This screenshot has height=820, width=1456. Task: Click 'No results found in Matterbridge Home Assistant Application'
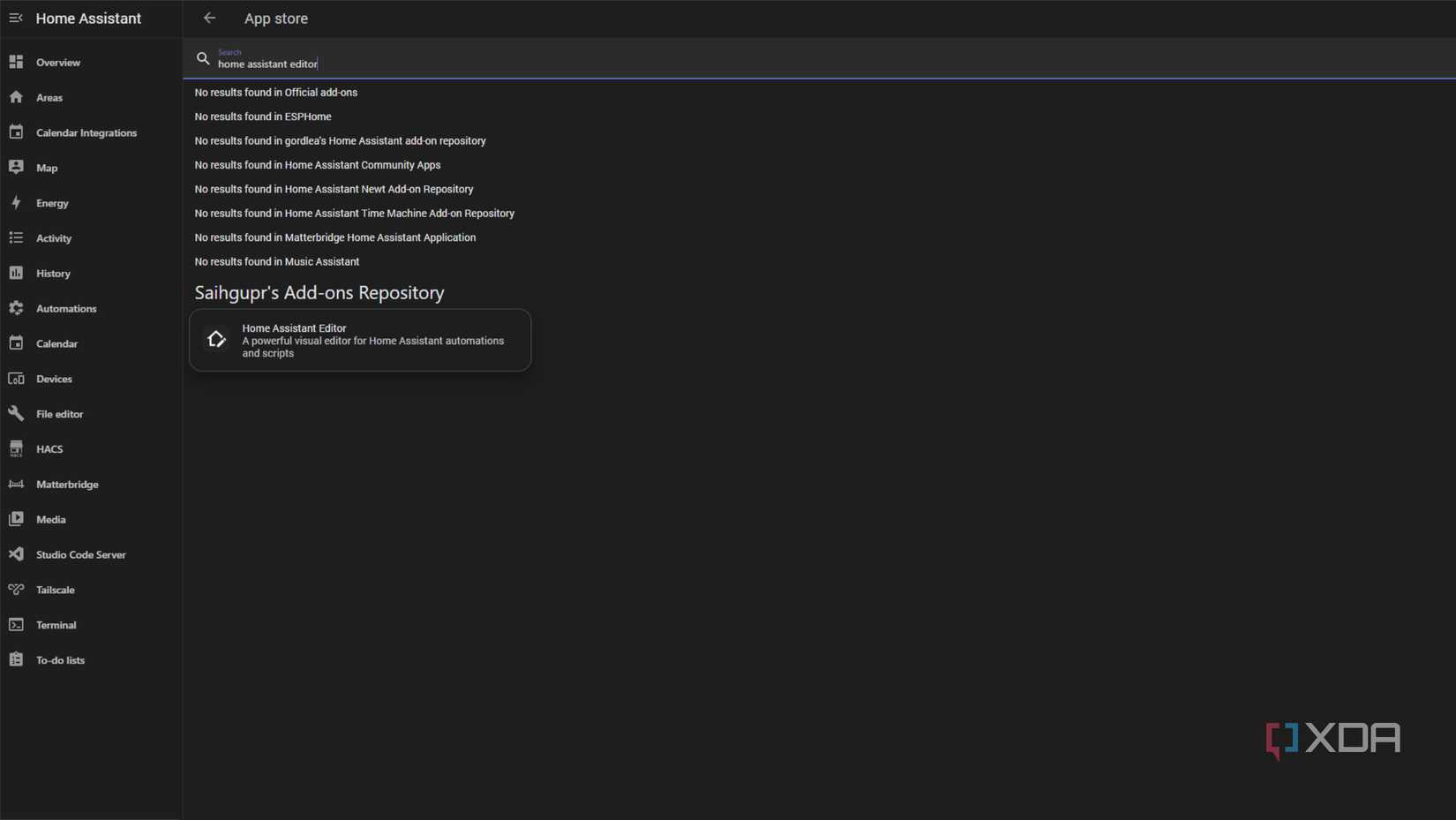click(x=335, y=237)
